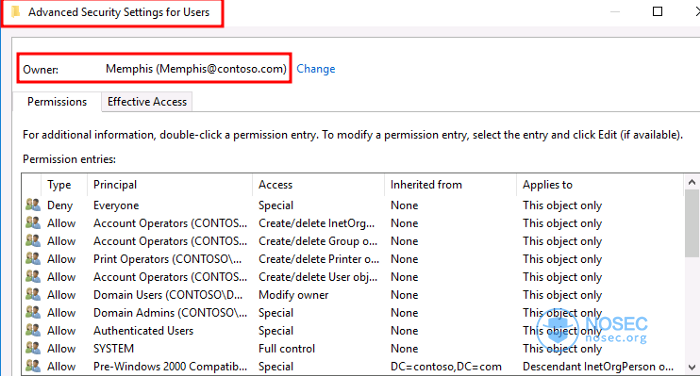Maximize the Advanced Security Settings window
The height and width of the screenshot is (376, 700).
(x=657, y=11)
